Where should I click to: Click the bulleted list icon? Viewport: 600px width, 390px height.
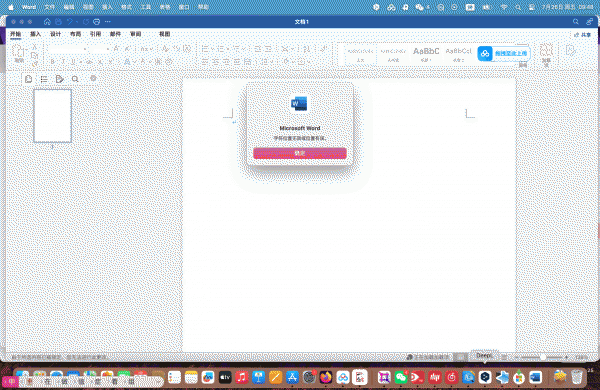pyautogui.click(x=205, y=49)
